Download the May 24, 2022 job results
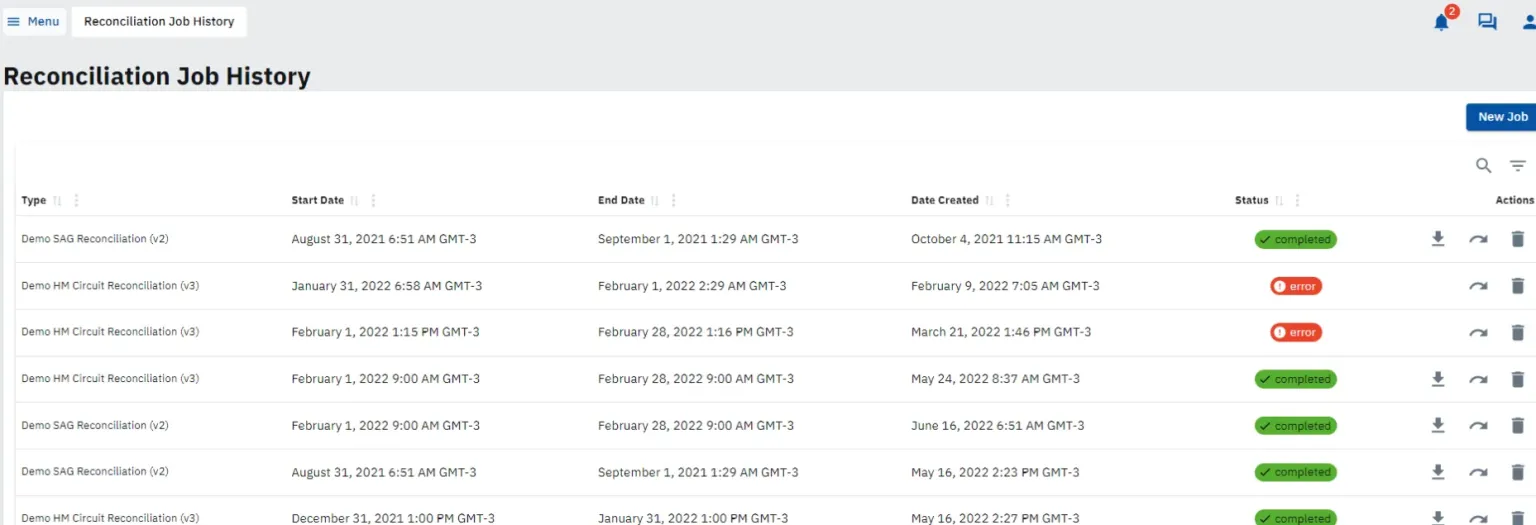The width and height of the screenshot is (1536, 525). pyautogui.click(x=1438, y=379)
